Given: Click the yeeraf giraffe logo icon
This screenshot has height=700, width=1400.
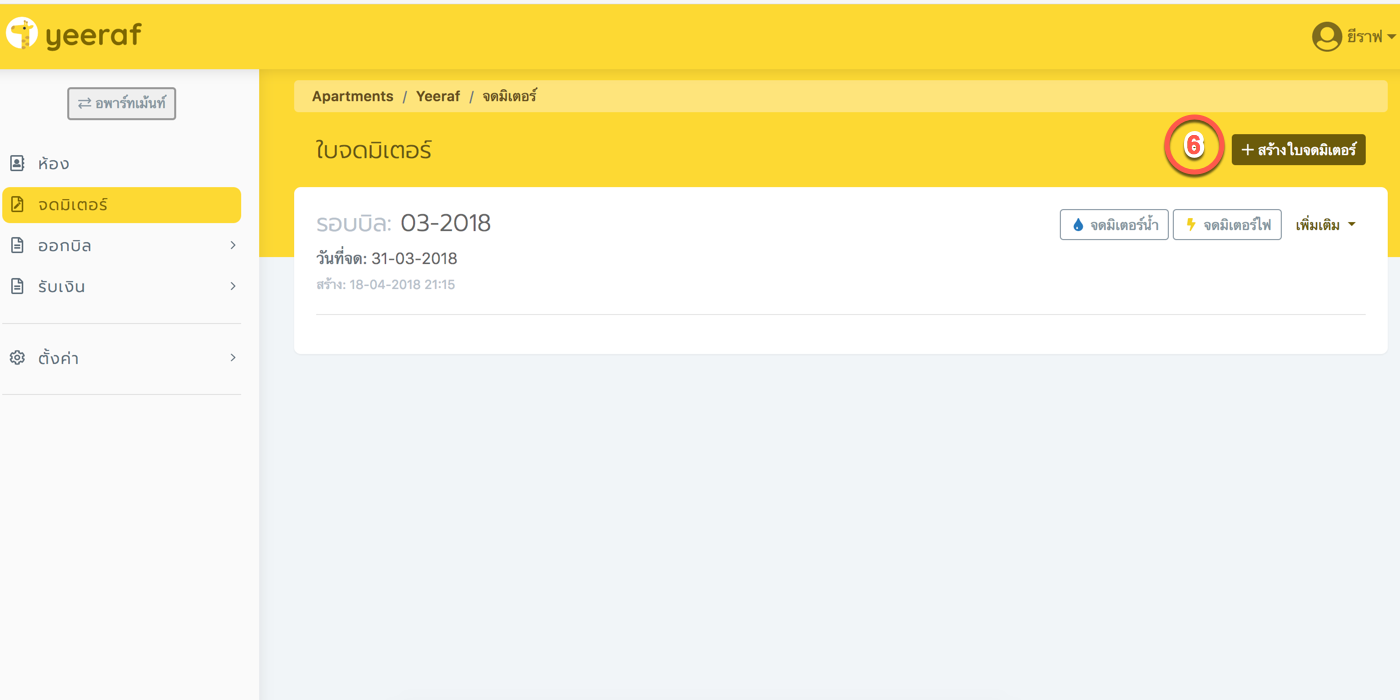Looking at the screenshot, I should [x=21, y=35].
